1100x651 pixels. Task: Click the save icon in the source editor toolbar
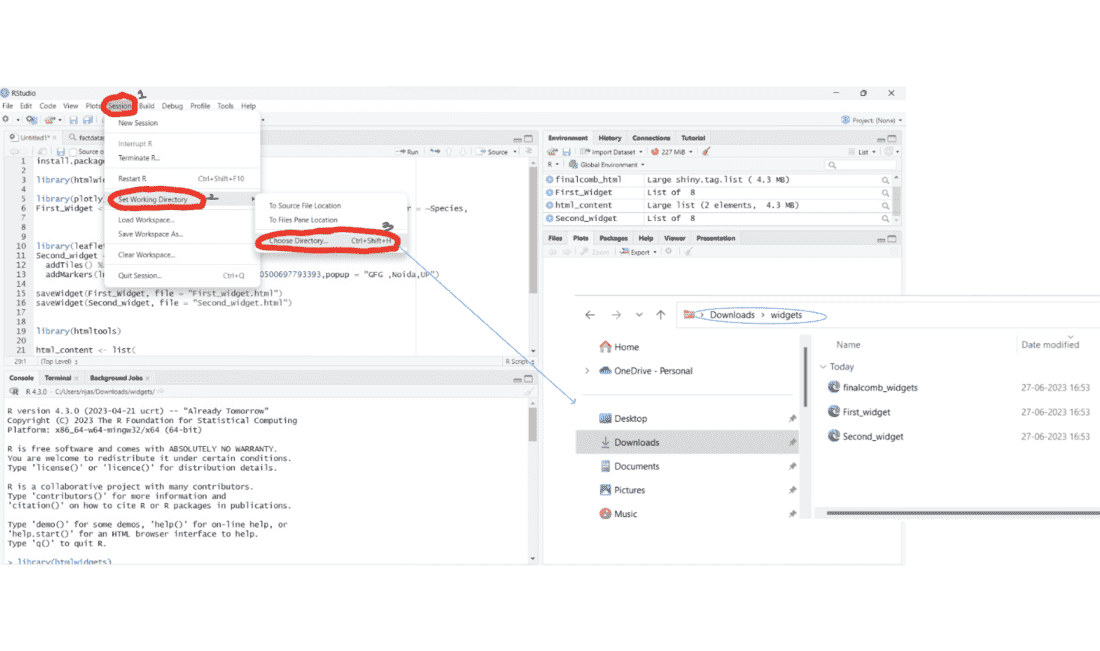tap(60, 152)
